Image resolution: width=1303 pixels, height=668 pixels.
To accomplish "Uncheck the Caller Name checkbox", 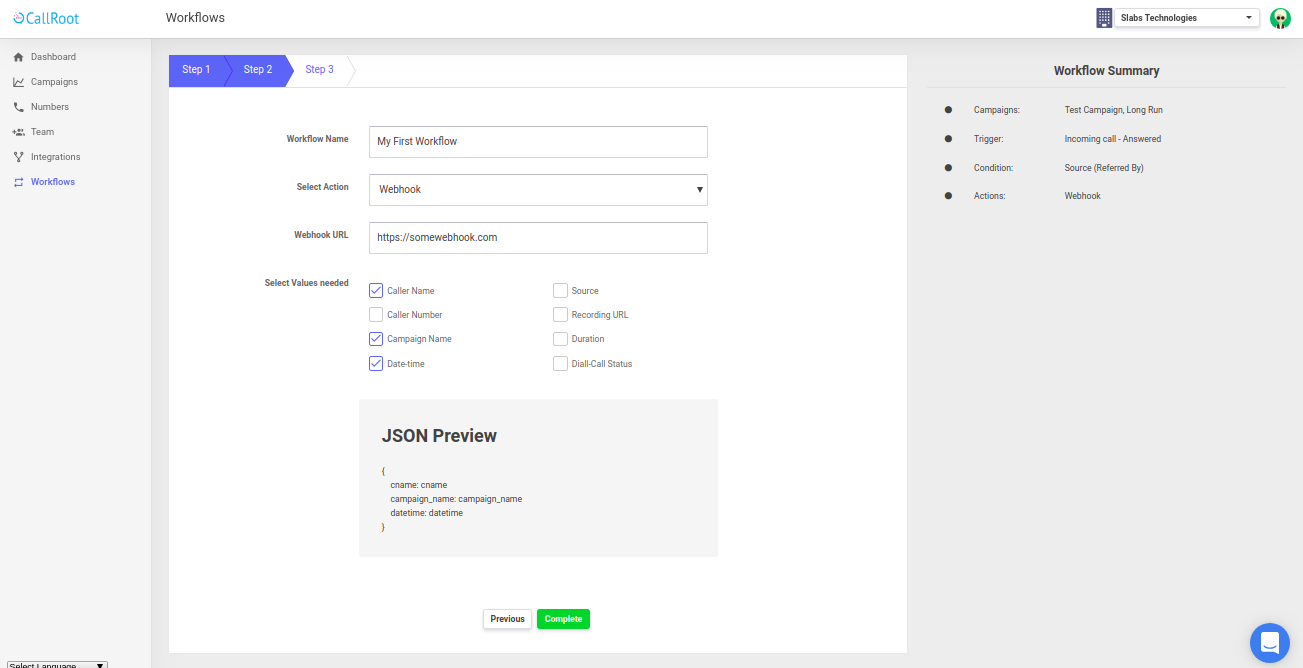I will (x=375, y=290).
